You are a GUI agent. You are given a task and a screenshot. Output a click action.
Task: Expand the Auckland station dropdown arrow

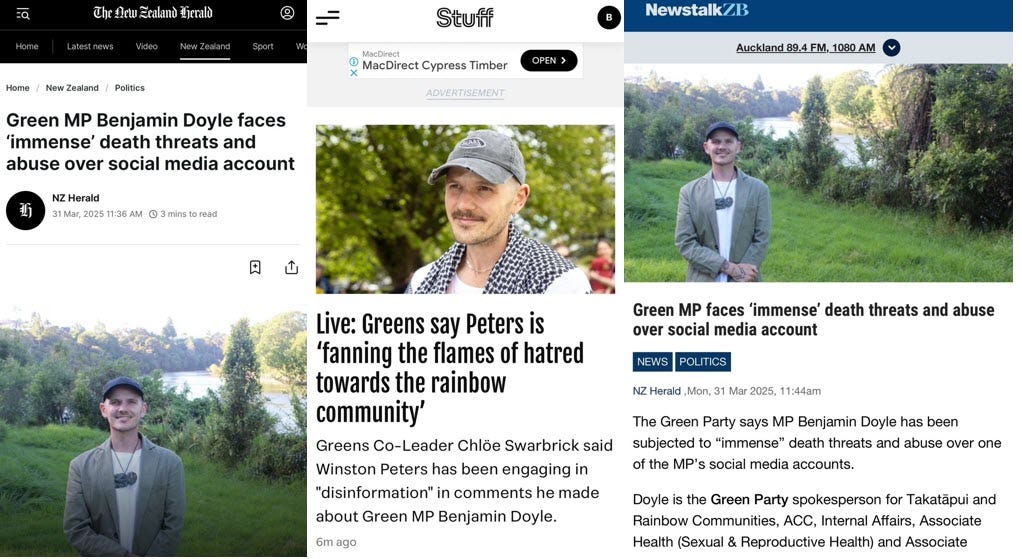click(x=891, y=48)
